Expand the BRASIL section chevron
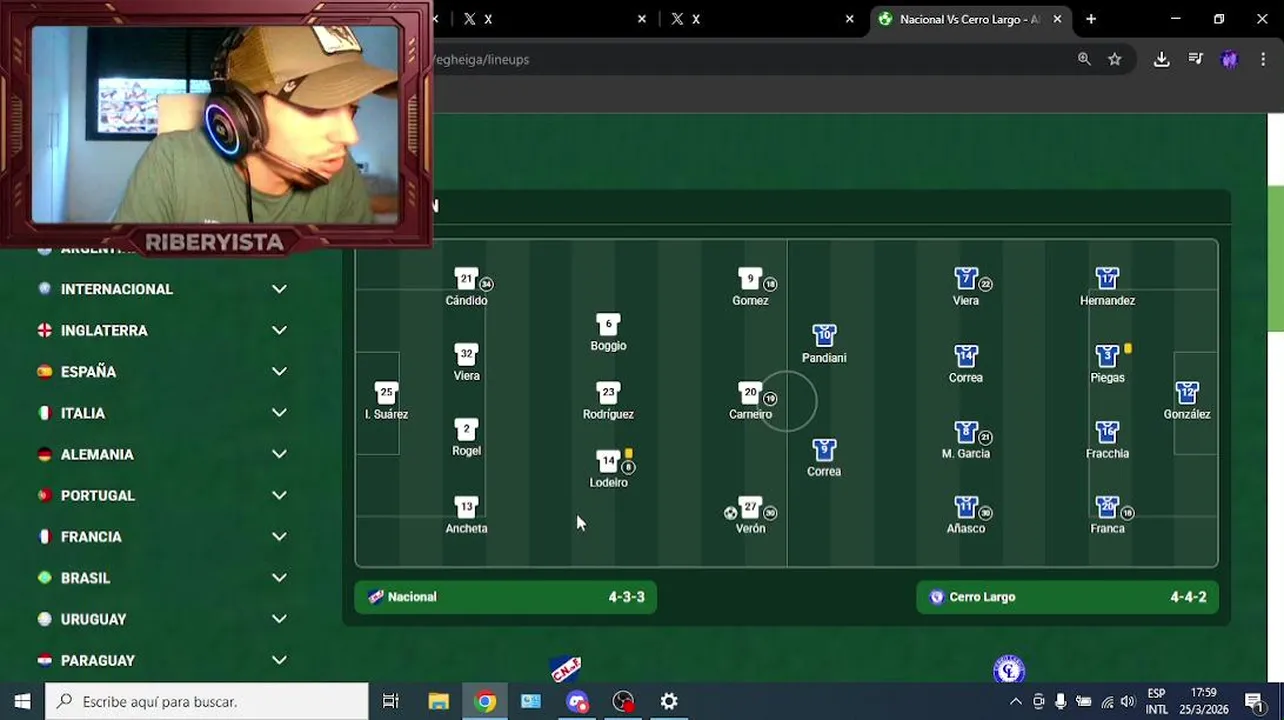This screenshot has width=1284, height=720. coord(279,578)
